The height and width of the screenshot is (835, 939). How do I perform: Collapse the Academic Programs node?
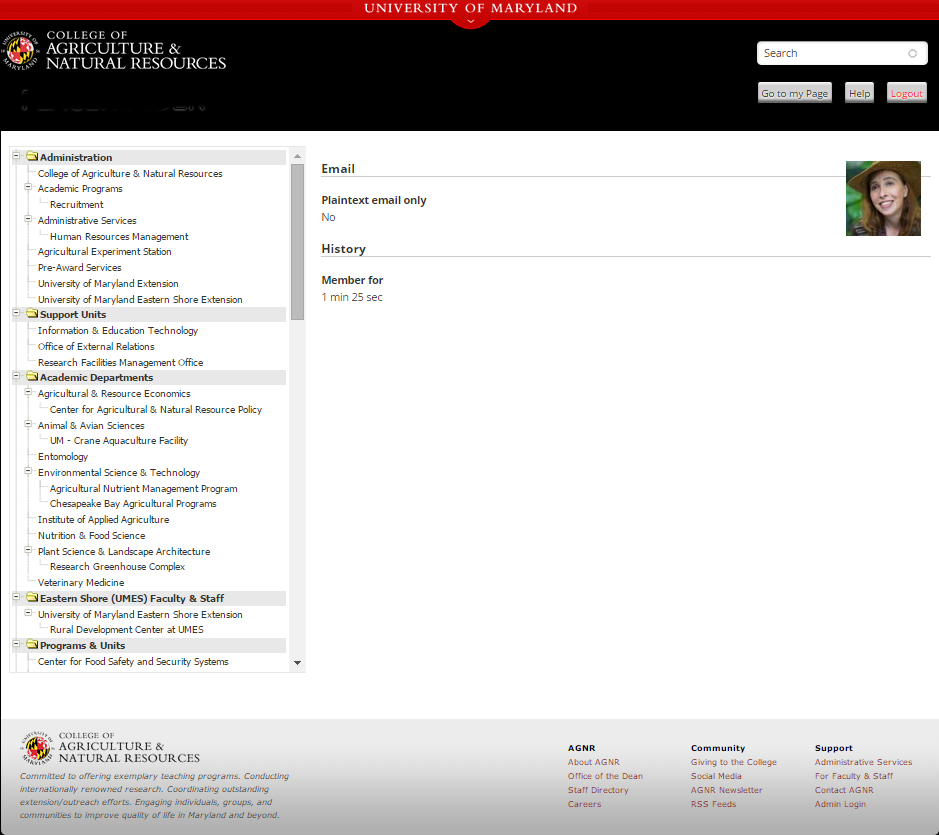coord(28,187)
